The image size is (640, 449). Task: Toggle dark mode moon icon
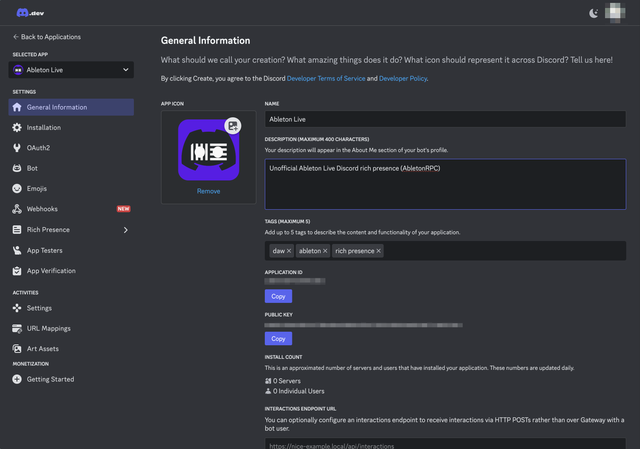pyautogui.click(x=593, y=13)
